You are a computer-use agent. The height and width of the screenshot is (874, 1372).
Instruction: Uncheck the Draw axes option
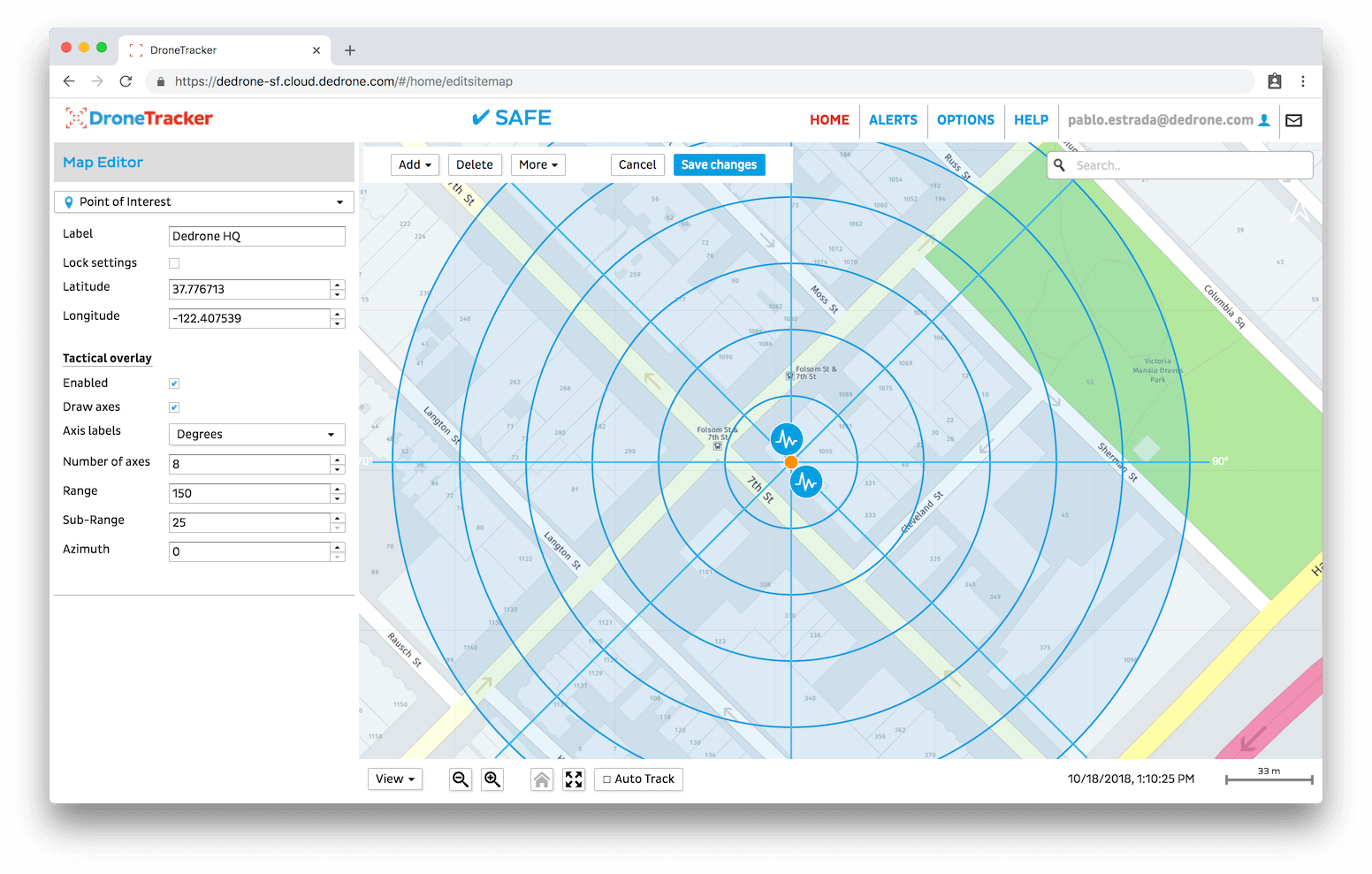coord(174,407)
